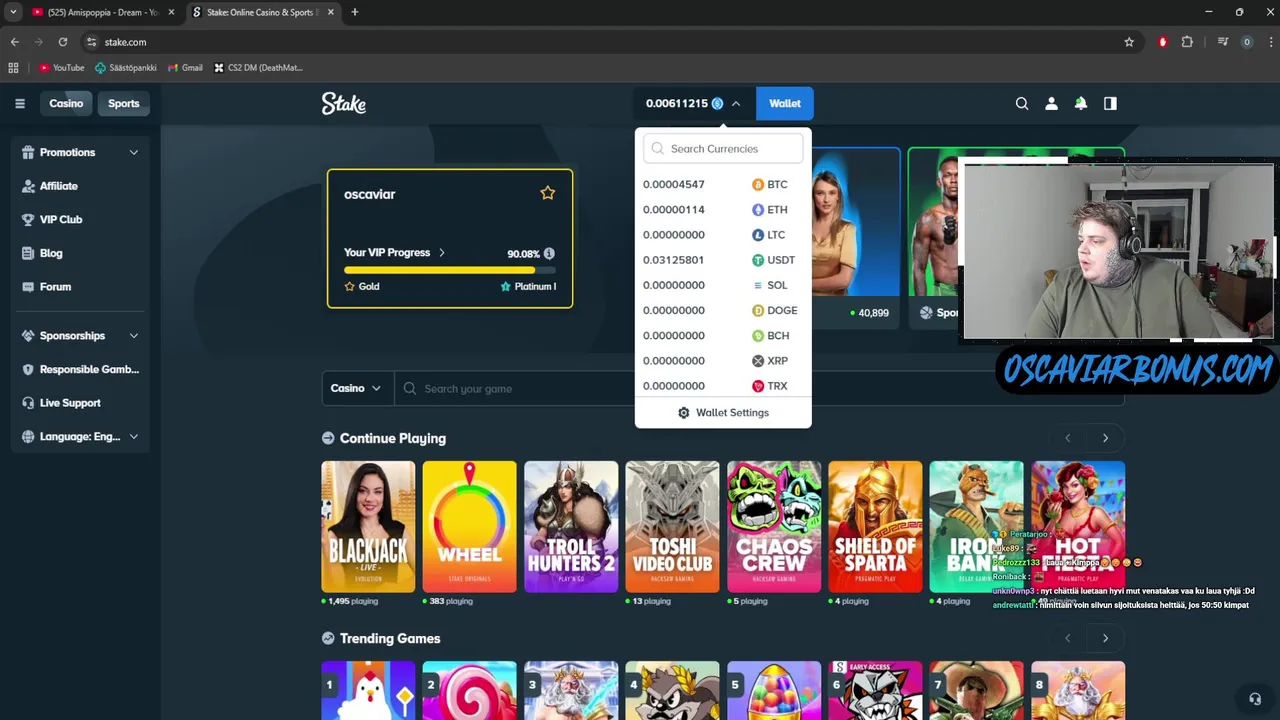This screenshot has height=720, width=1280.
Task: Open the user profile icon
Action: (x=1051, y=103)
